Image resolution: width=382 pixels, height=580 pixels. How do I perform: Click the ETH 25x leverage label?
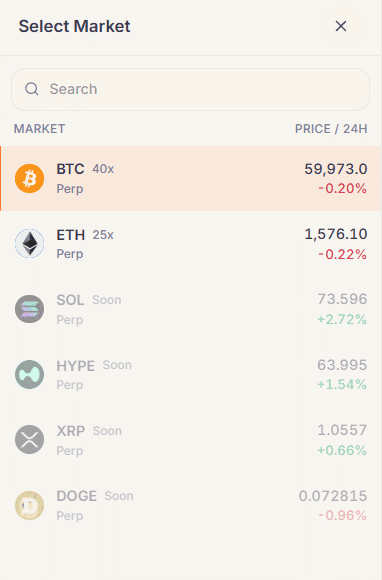click(103, 235)
